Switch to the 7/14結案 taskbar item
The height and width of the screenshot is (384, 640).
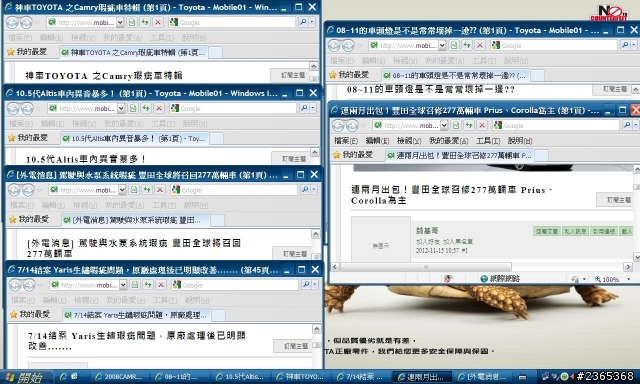point(361,377)
